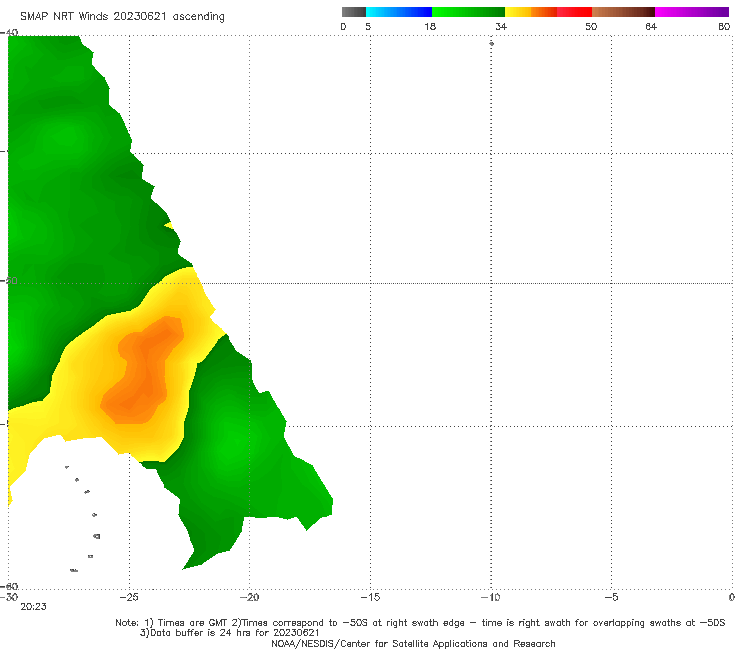Click the longitude axis label '-25'
This screenshot has height=650, width=740.
[129, 597]
